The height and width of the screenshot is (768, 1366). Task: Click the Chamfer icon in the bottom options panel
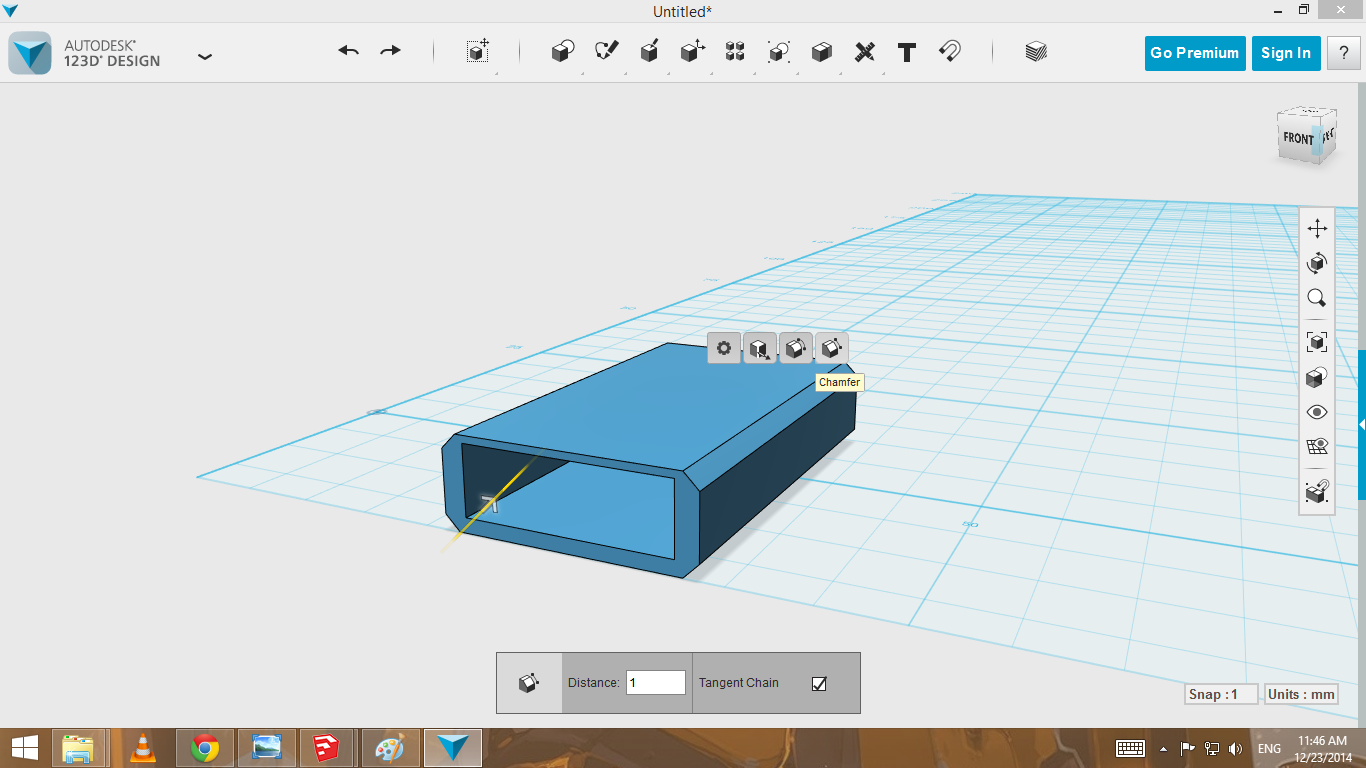tap(529, 683)
